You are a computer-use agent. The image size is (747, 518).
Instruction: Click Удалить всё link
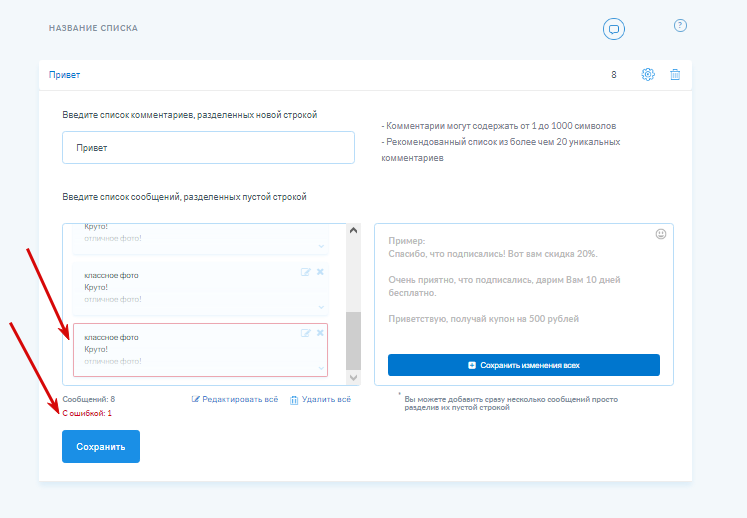pos(320,399)
